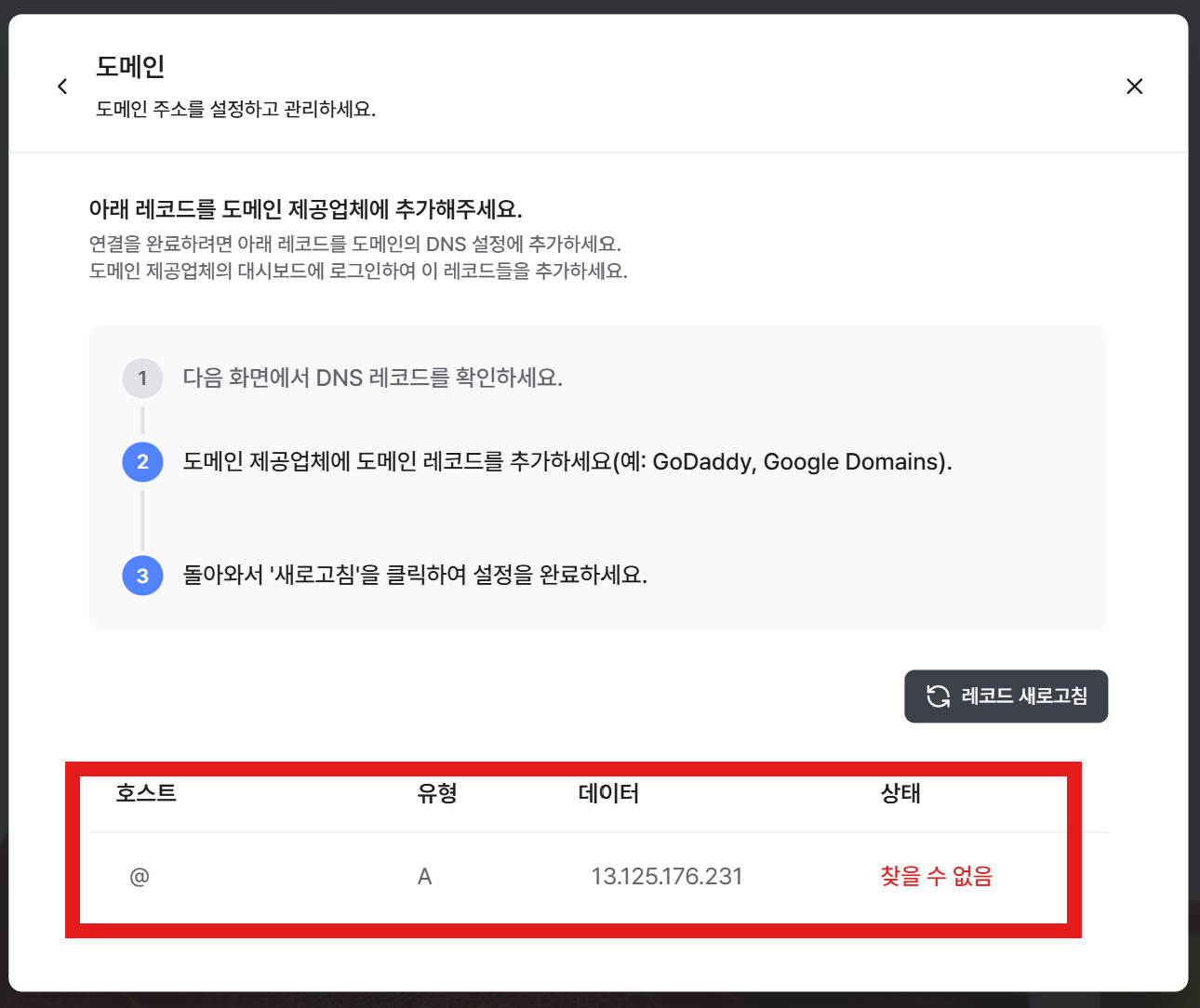Viewport: 1200px width, 1008px height.
Task: Close the domain settings dialog
Action: click(x=1134, y=86)
